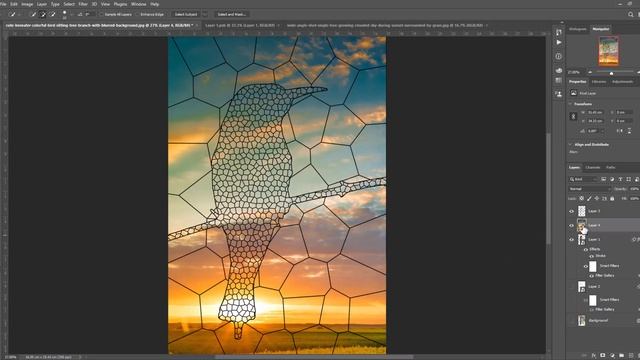Screen dimensions: 640x360
Task: Switch to the second document tab
Action: coord(240,25)
